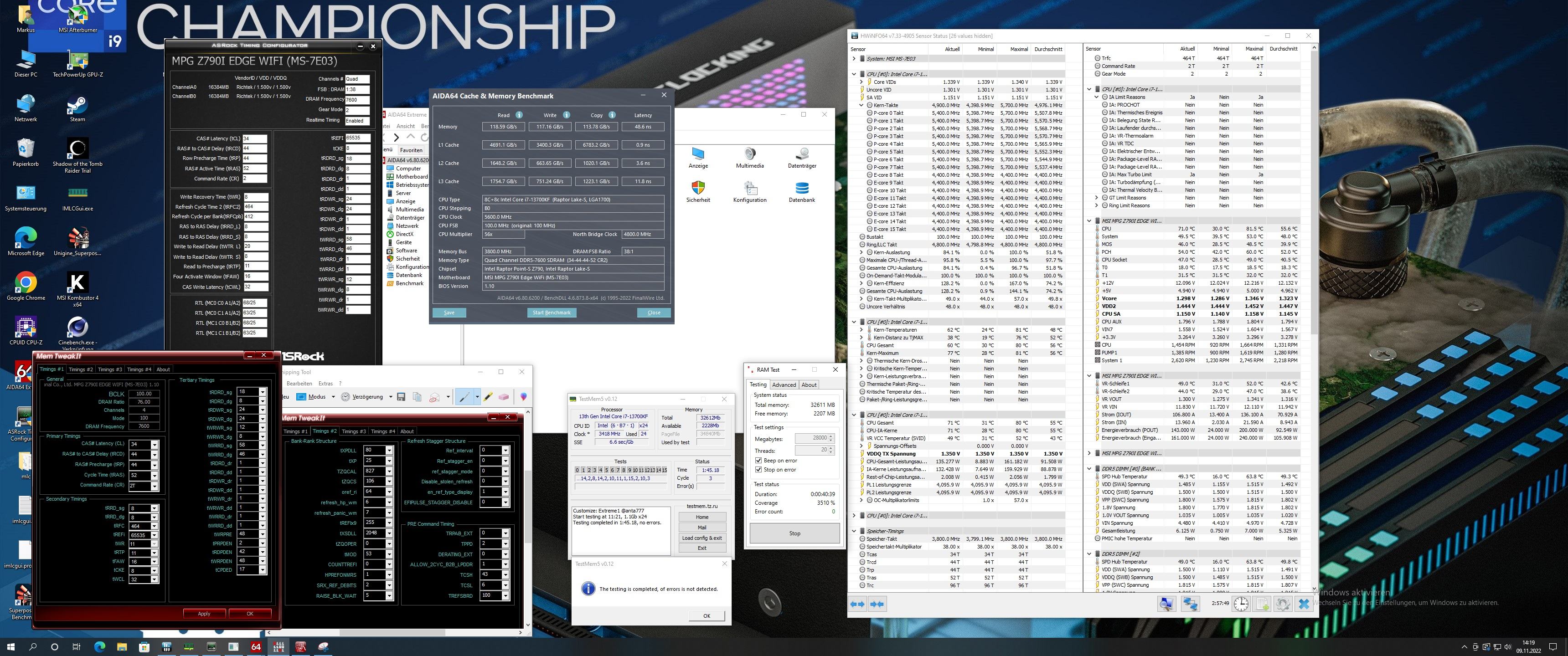The image size is (1568, 656).
Task: Launch Steam from the desktop
Action: click(x=77, y=108)
